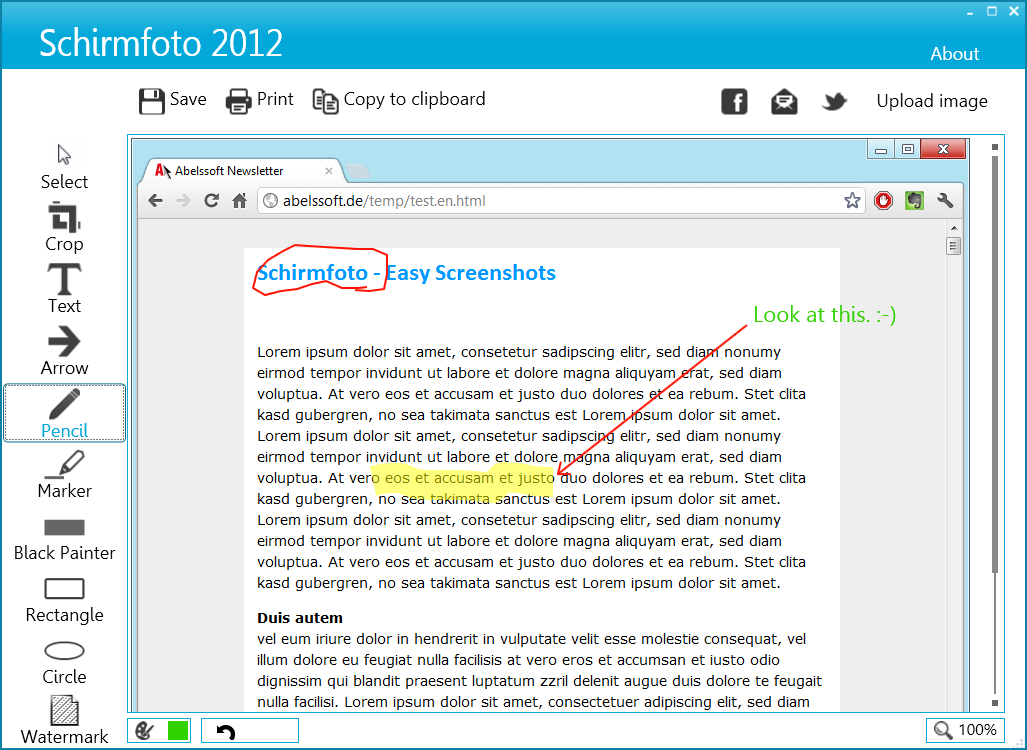
Task: Add a Watermark to the image
Action: click(64, 720)
